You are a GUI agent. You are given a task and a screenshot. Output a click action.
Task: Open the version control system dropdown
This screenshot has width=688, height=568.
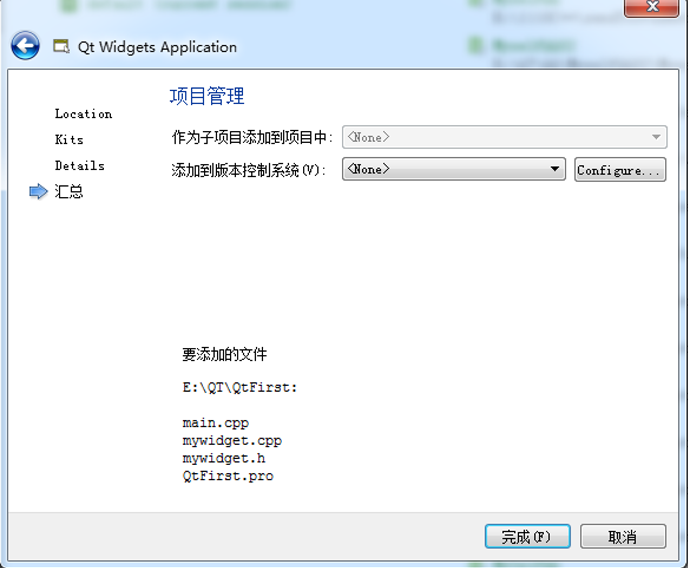point(454,169)
